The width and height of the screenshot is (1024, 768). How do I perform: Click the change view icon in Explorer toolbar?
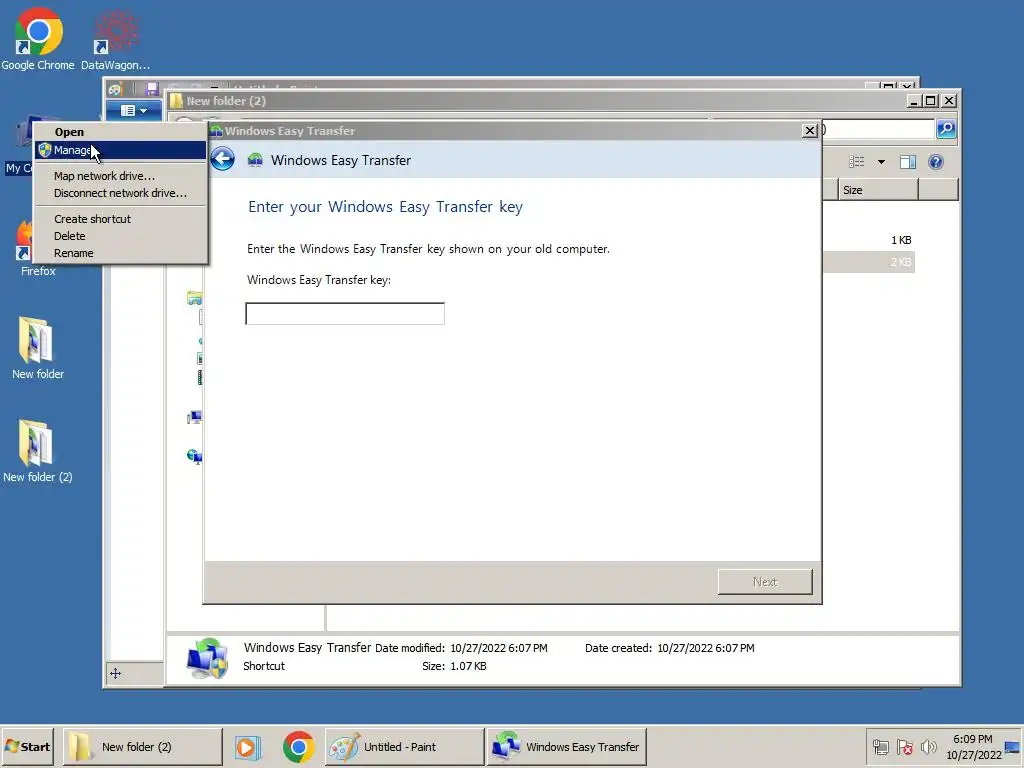[x=857, y=162]
